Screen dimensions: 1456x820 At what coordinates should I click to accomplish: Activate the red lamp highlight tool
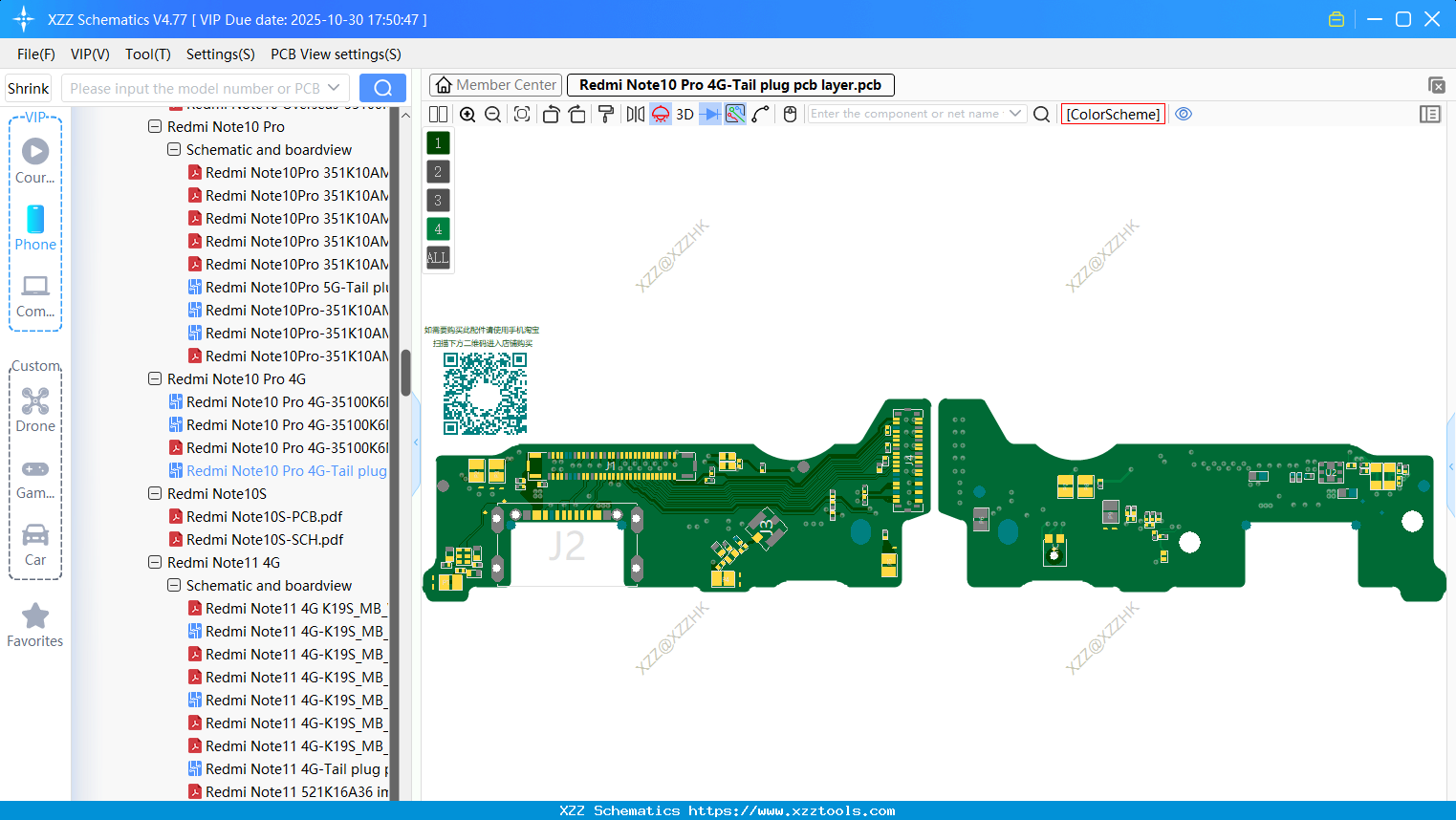point(660,114)
